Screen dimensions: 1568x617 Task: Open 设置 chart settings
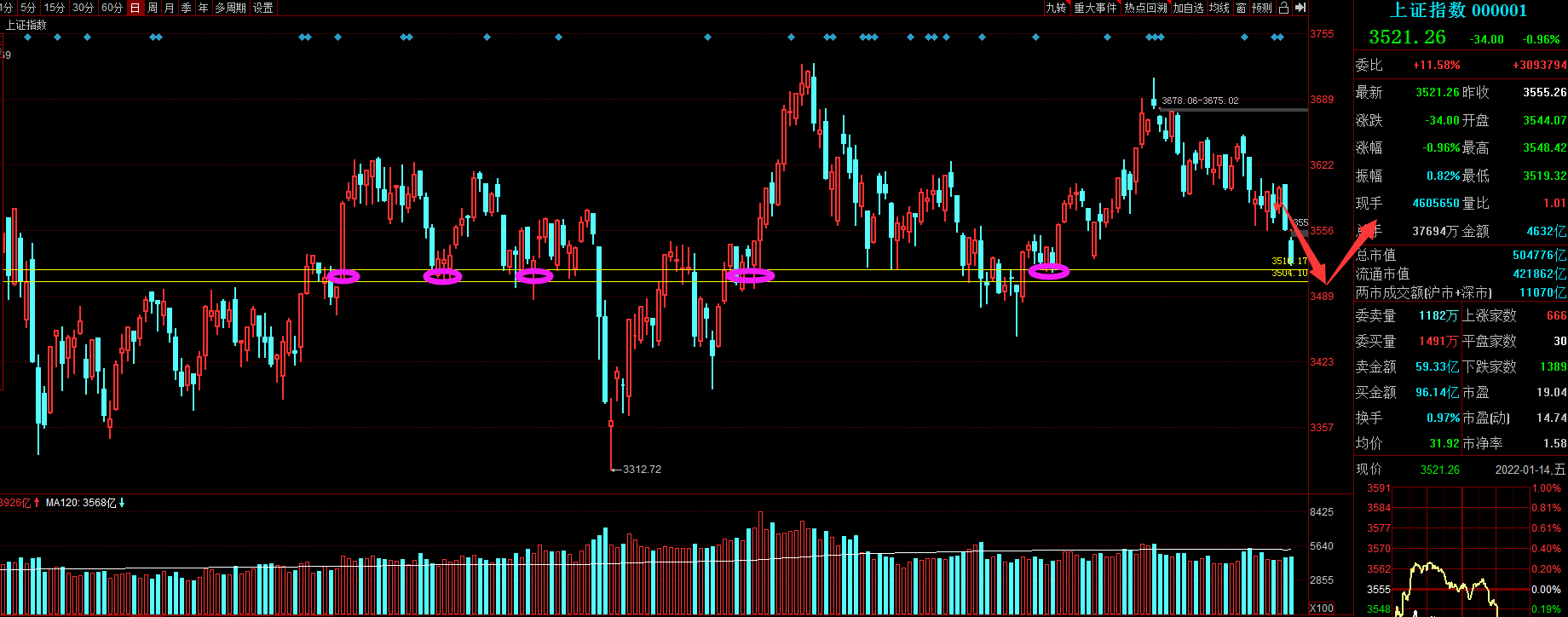coord(263,8)
